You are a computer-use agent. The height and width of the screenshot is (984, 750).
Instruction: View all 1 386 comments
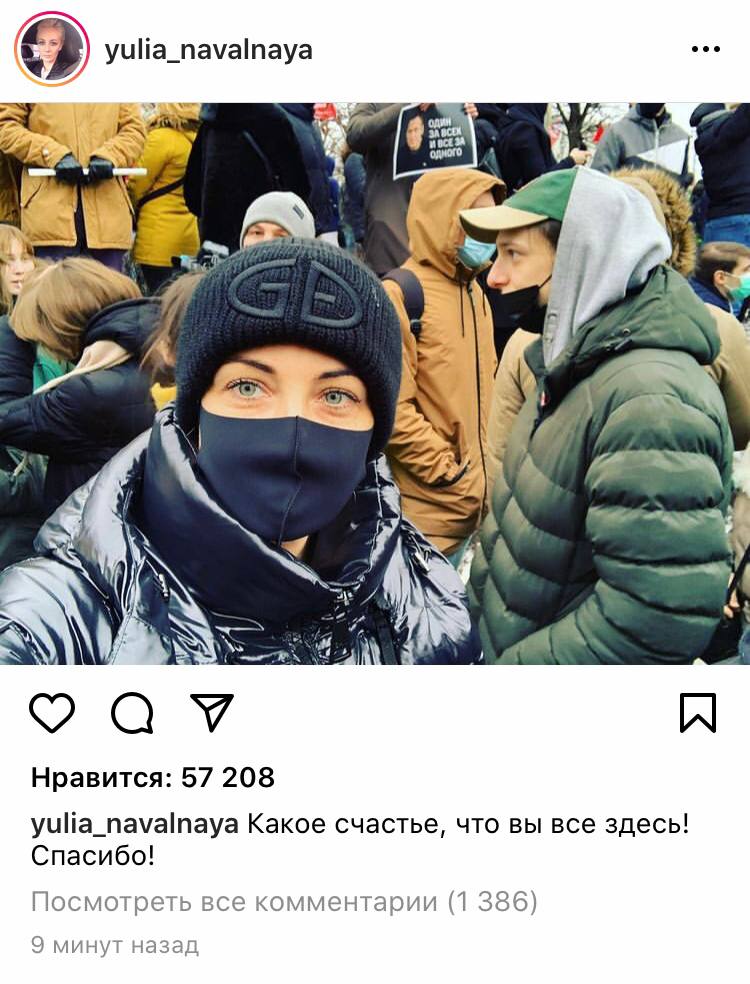click(284, 902)
